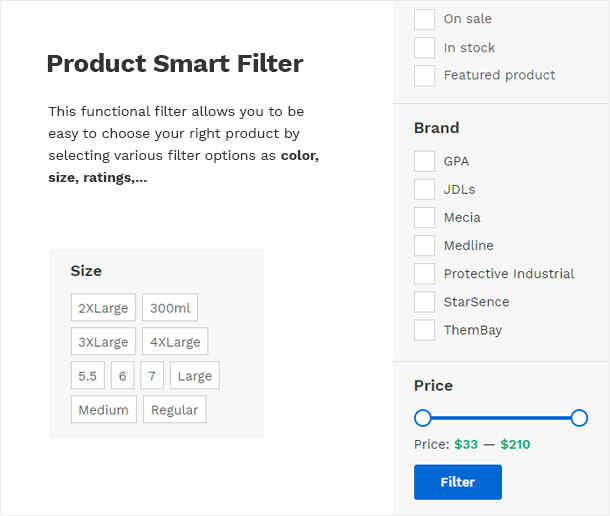Enable the In stock filter
This screenshot has height=516, width=610.
pyautogui.click(x=424, y=47)
